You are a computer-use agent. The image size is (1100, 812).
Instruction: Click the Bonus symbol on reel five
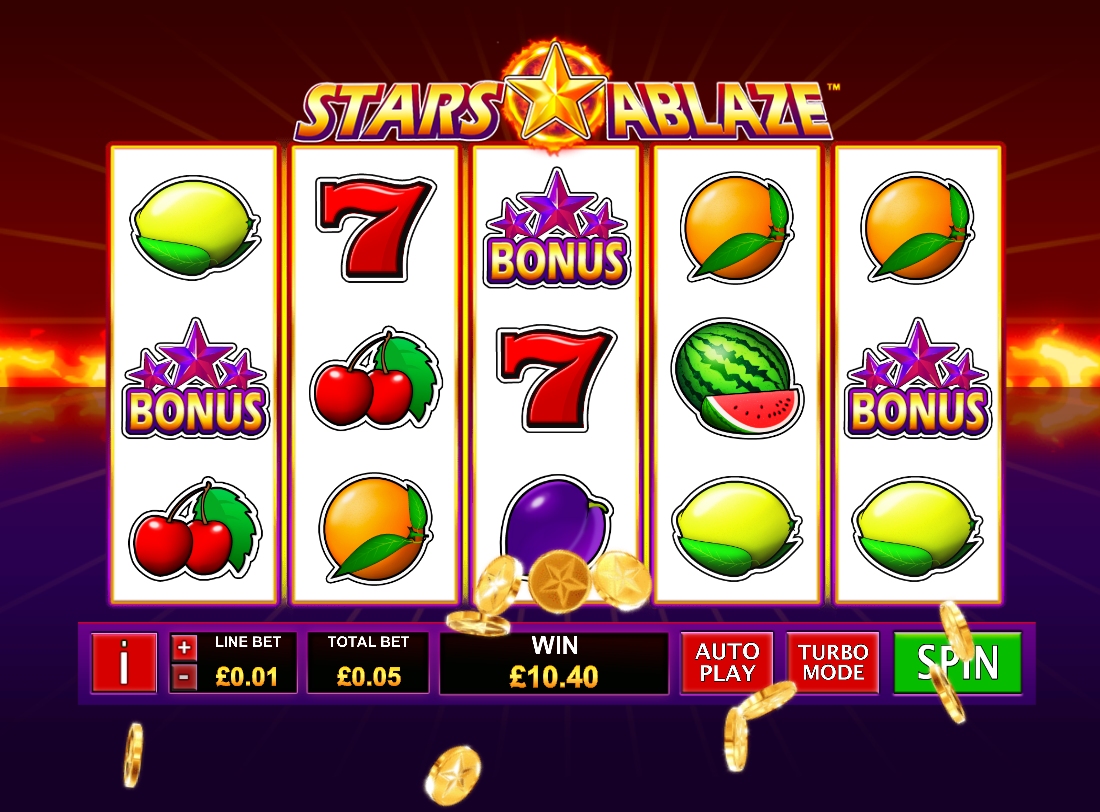pos(918,379)
